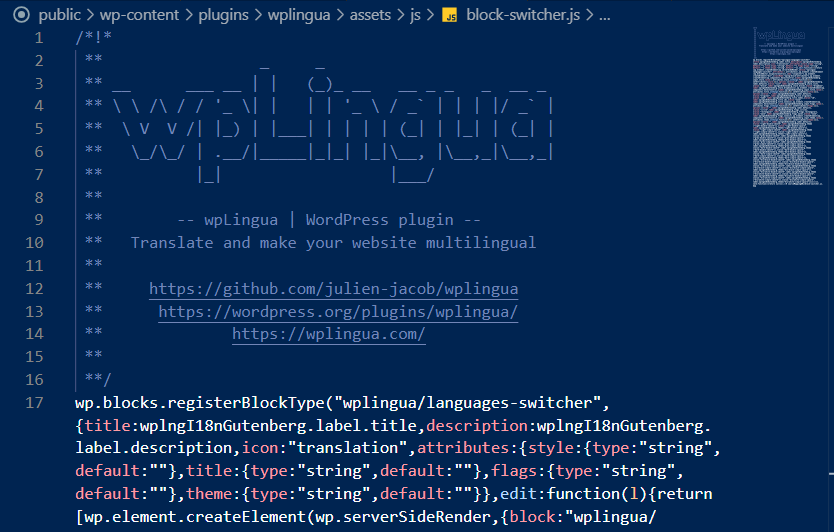Open the trailing '...' breadcrumb symbol list

point(605,15)
